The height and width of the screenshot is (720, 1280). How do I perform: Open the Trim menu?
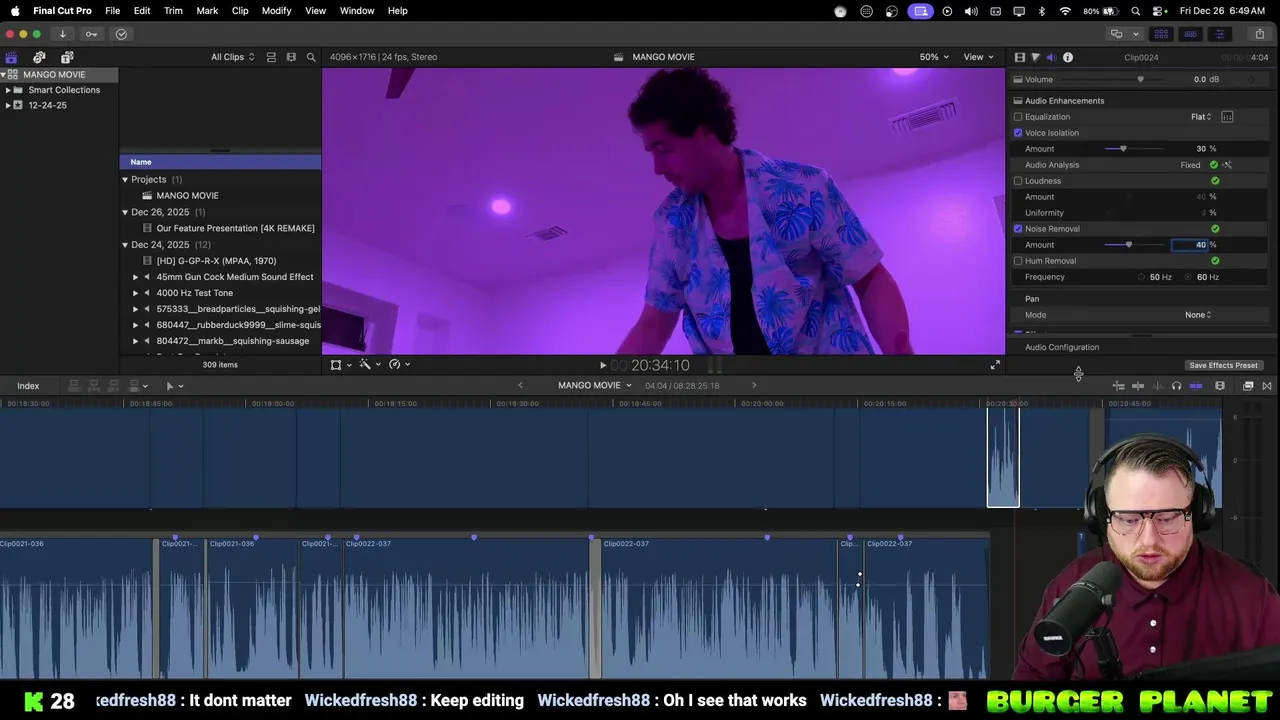[173, 11]
